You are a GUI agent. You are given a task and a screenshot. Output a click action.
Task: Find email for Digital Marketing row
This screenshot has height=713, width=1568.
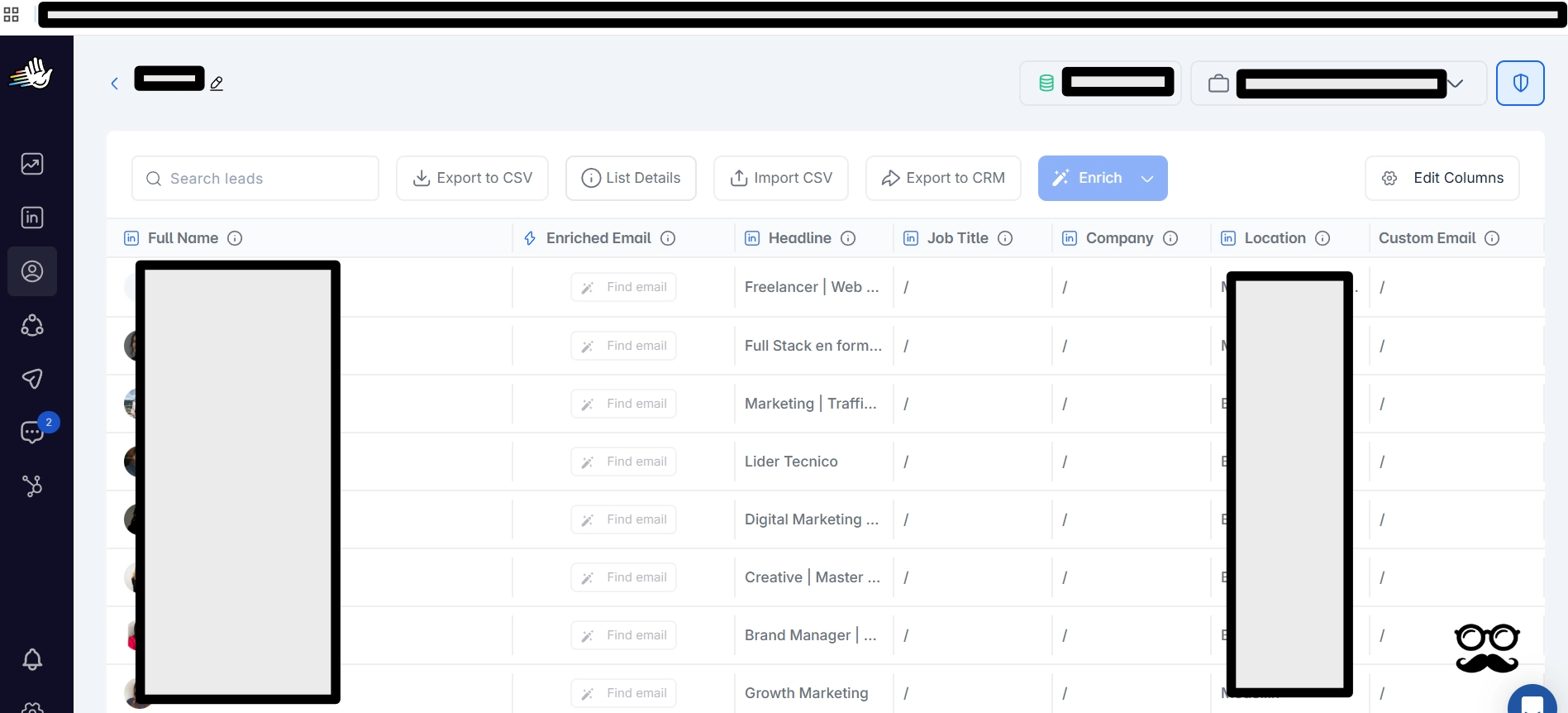[x=623, y=519]
